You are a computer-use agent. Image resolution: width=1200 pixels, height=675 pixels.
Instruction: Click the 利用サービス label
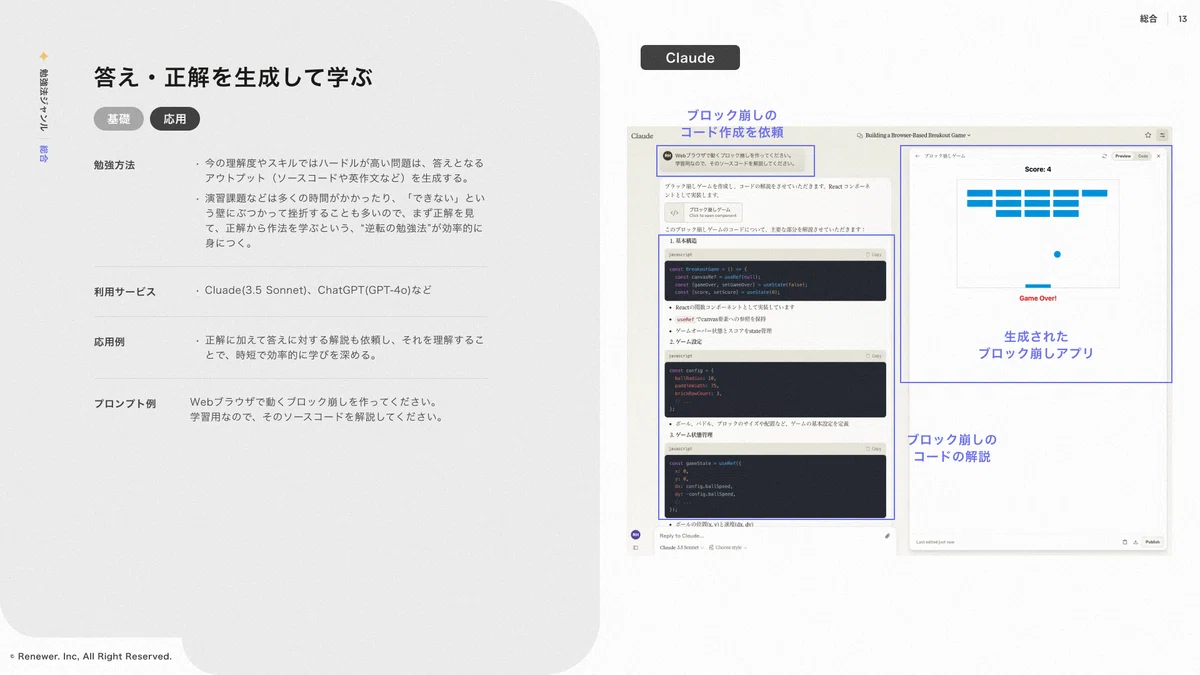[x=125, y=292]
